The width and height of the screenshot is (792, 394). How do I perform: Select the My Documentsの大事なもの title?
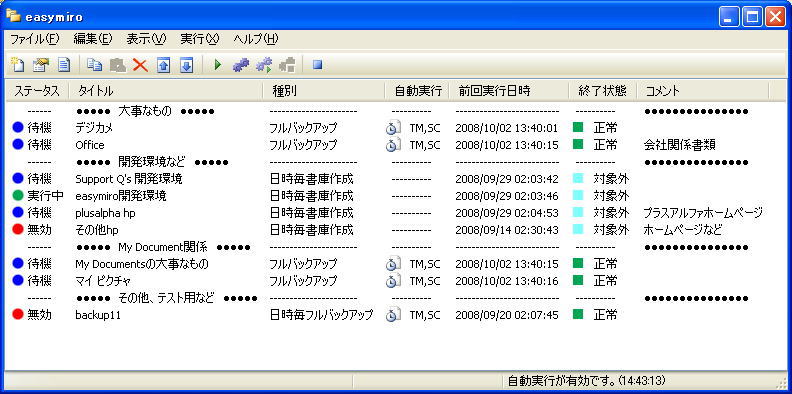(142, 264)
